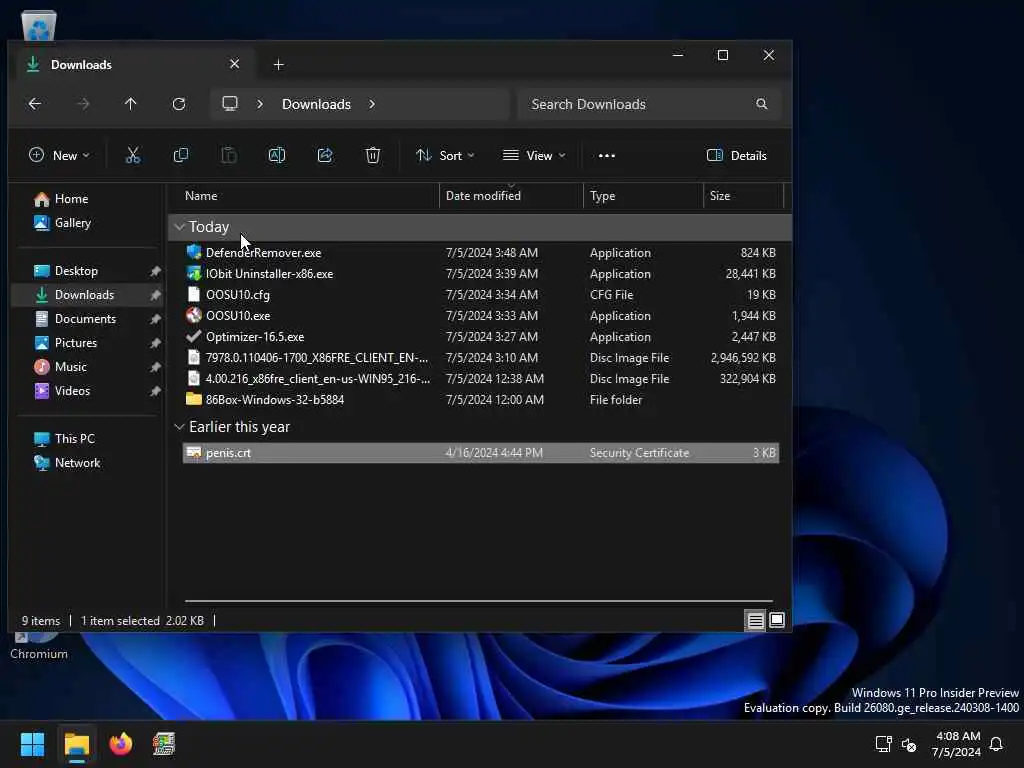Open the View dropdown menu
This screenshot has height=768, width=1024.
pyautogui.click(x=534, y=155)
